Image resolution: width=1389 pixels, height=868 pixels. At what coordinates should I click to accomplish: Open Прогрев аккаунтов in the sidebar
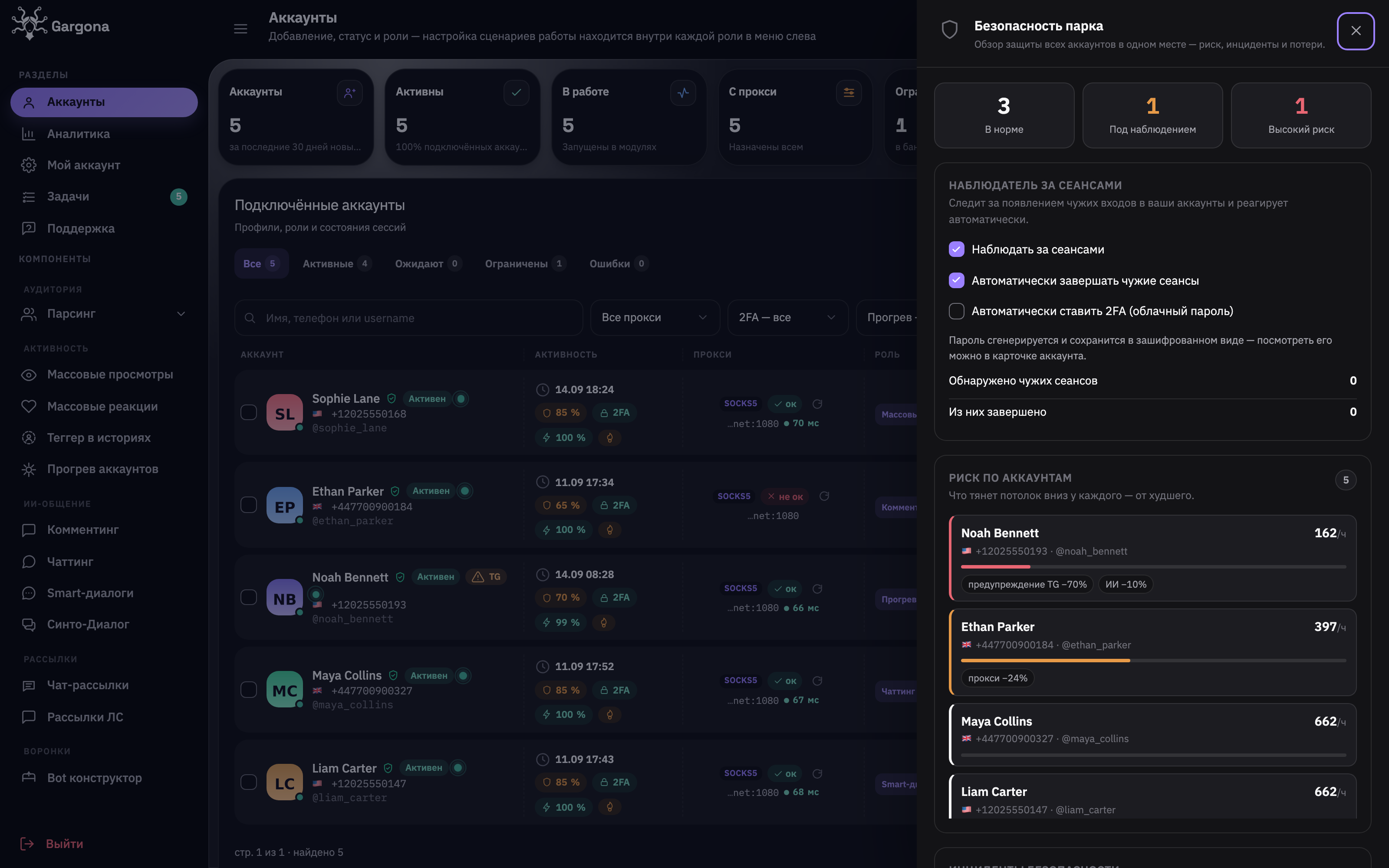click(x=104, y=469)
